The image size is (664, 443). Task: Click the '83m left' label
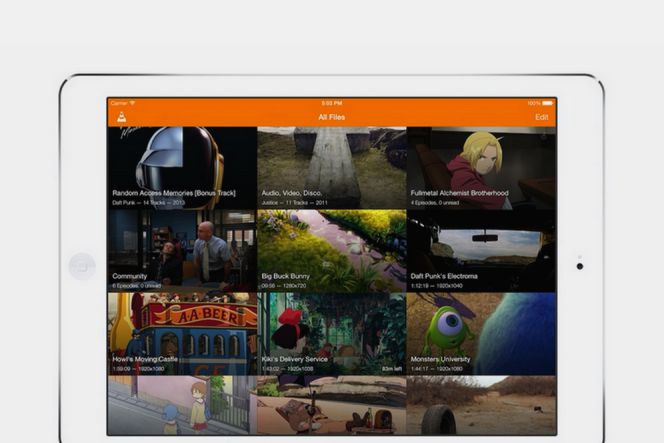tap(392, 369)
